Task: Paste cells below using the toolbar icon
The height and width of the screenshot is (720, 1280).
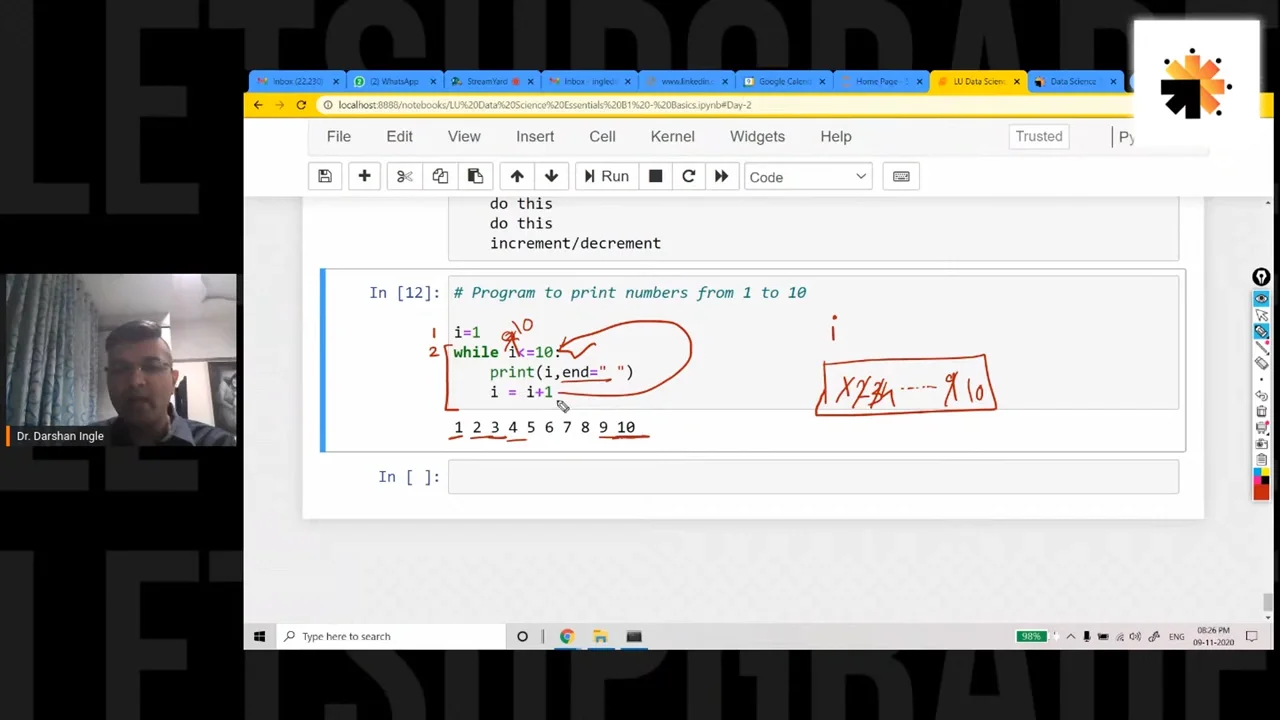Action: tap(475, 177)
